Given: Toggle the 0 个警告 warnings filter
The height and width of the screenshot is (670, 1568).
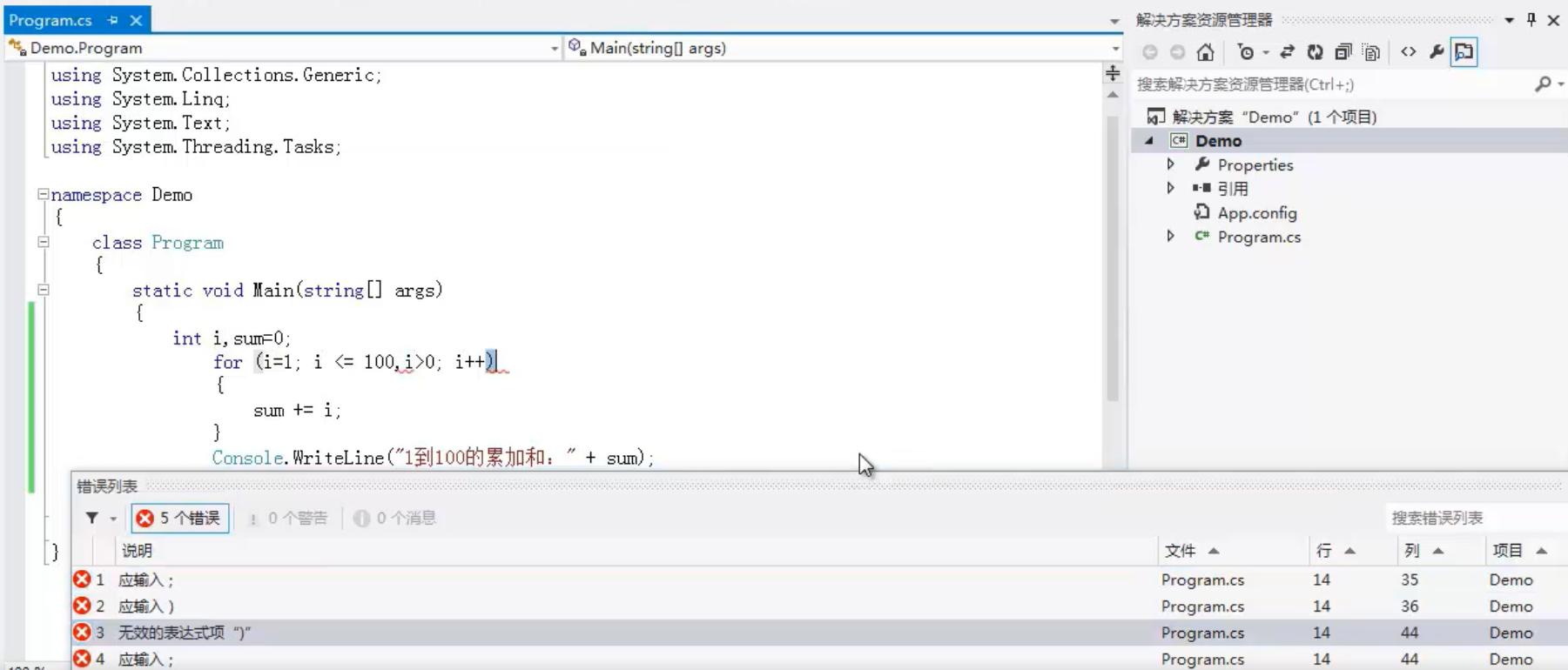Looking at the screenshot, I should click(287, 518).
